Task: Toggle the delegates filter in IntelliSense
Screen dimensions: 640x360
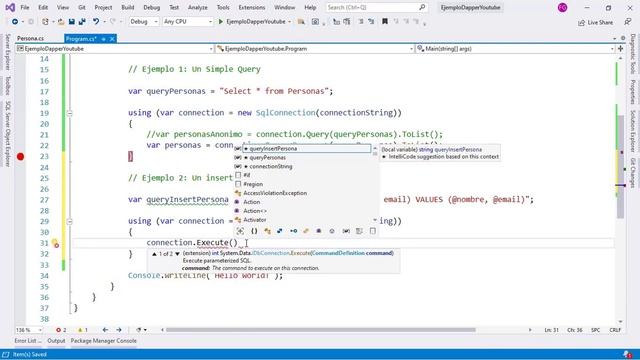Action: click(319, 231)
